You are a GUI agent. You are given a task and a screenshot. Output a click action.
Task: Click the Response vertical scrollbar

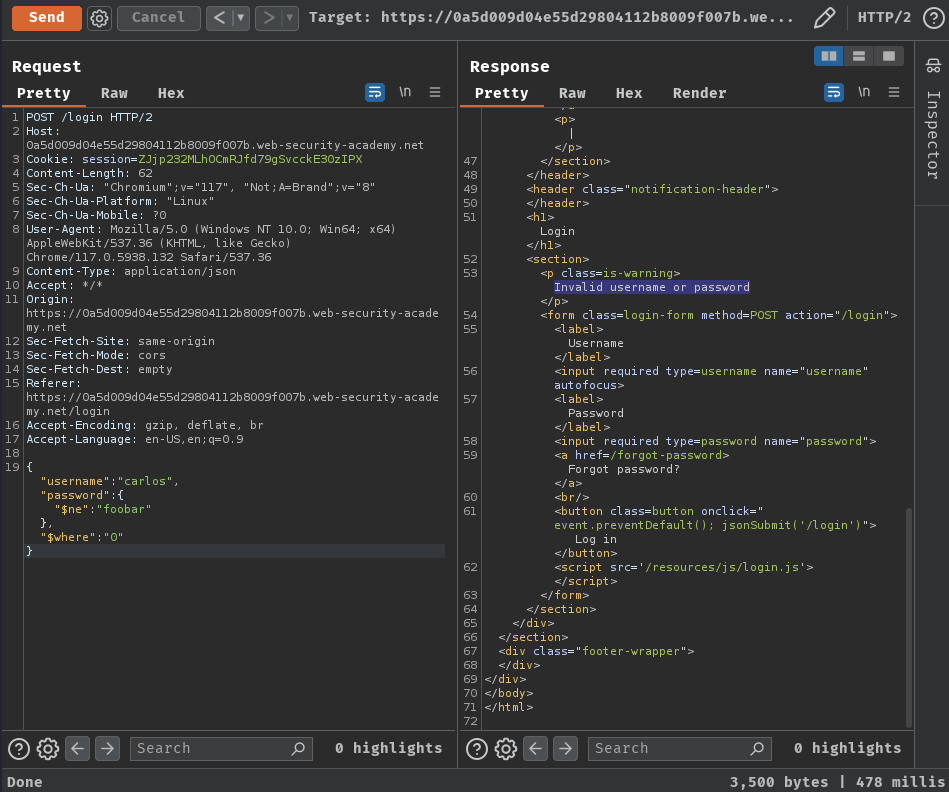908,617
